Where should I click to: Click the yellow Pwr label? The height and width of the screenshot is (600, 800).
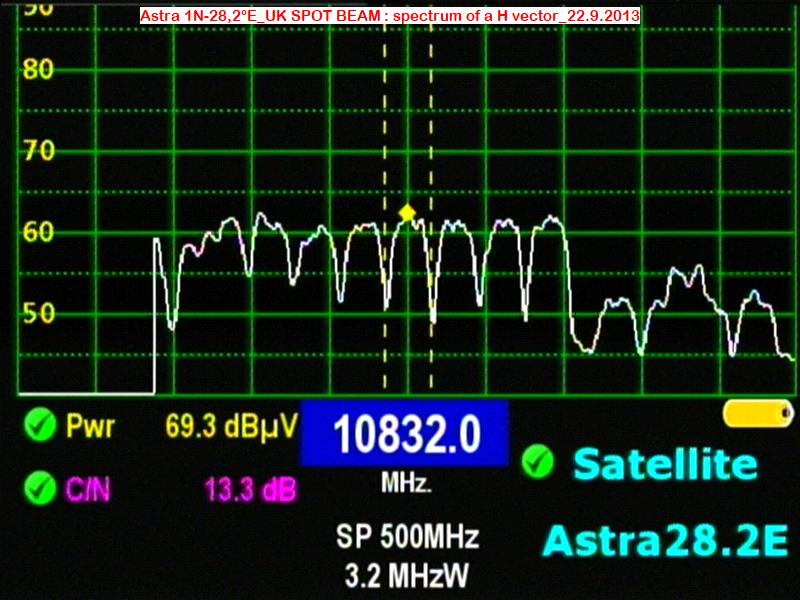(91, 428)
